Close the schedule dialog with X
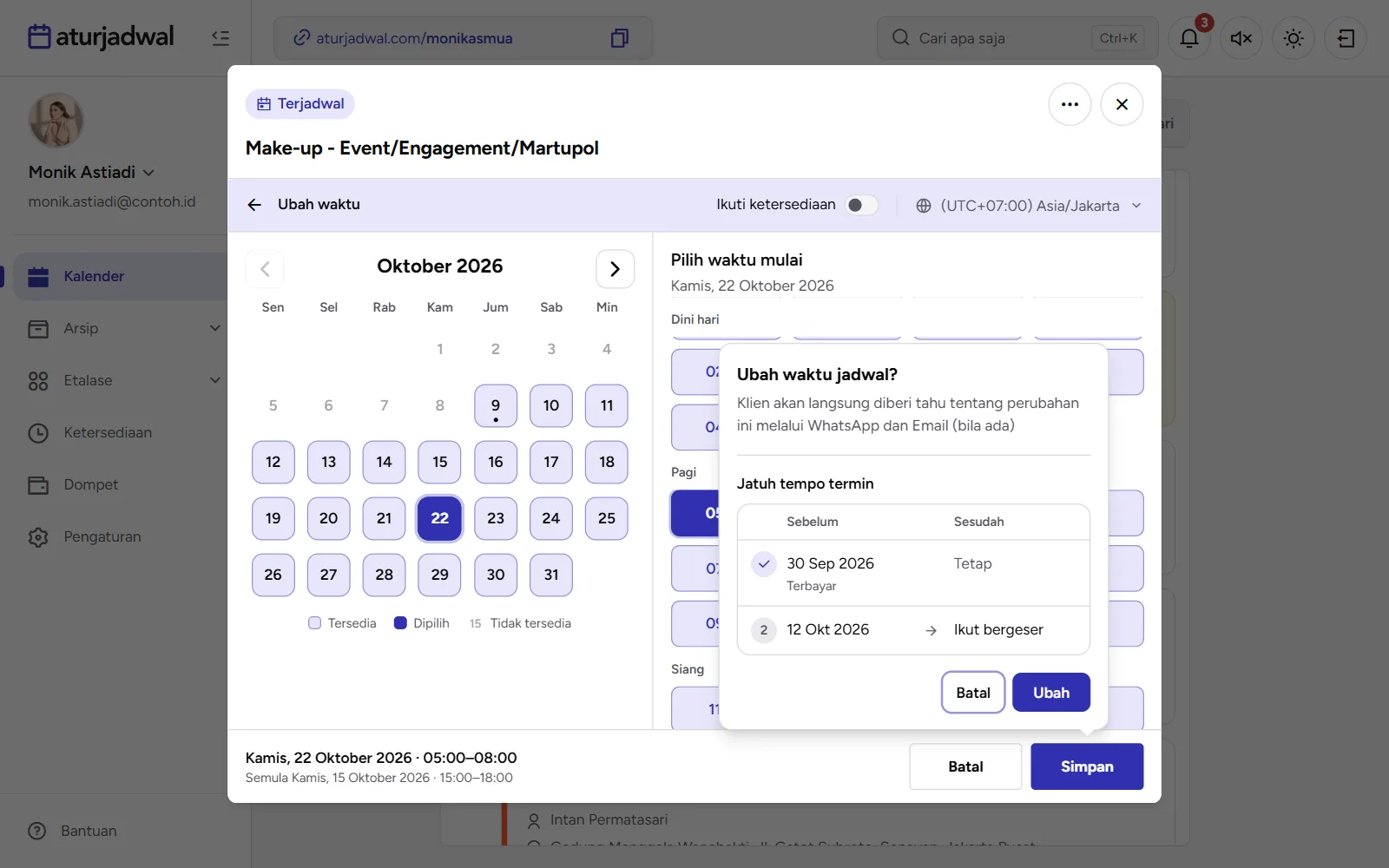The width and height of the screenshot is (1389, 868). [x=1122, y=104]
